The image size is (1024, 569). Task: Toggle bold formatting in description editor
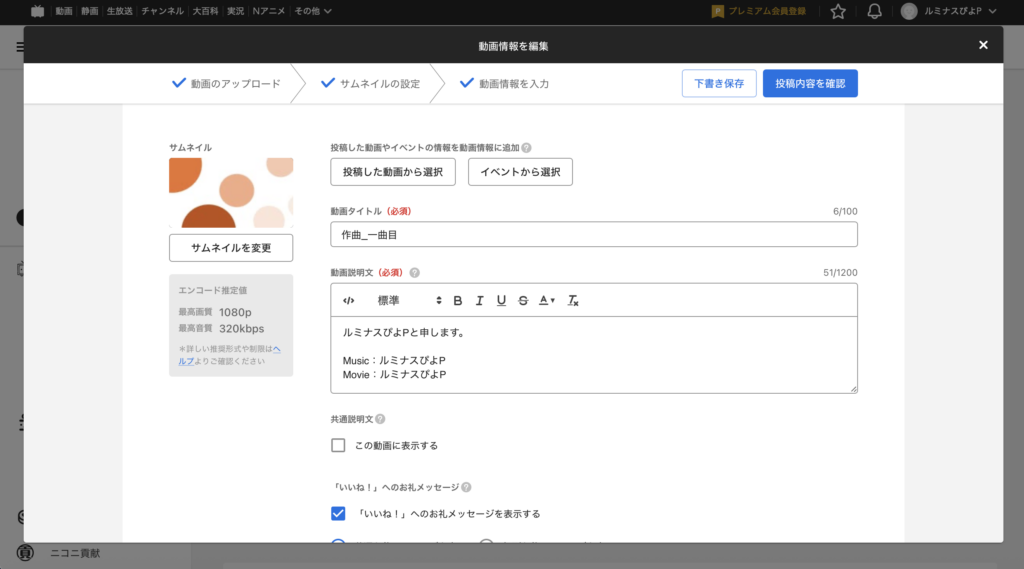pyautogui.click(x=458, y=300)
